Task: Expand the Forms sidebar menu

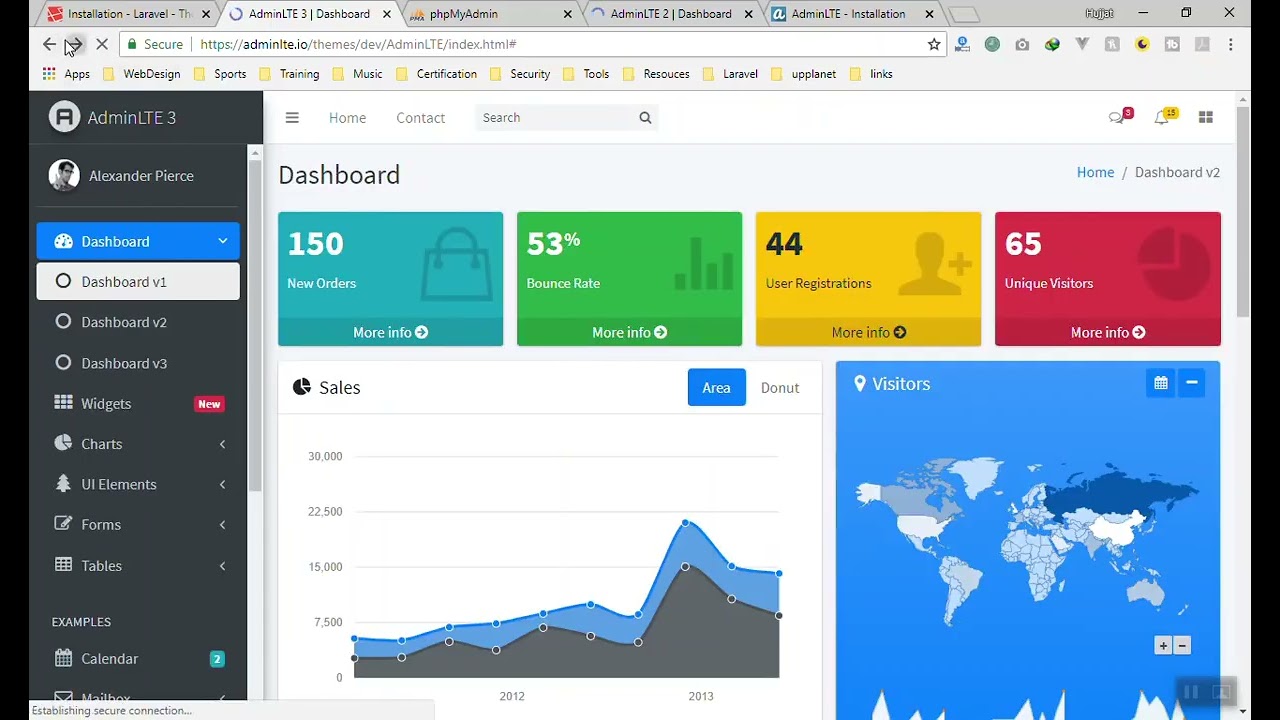Action: pos(138,524)
